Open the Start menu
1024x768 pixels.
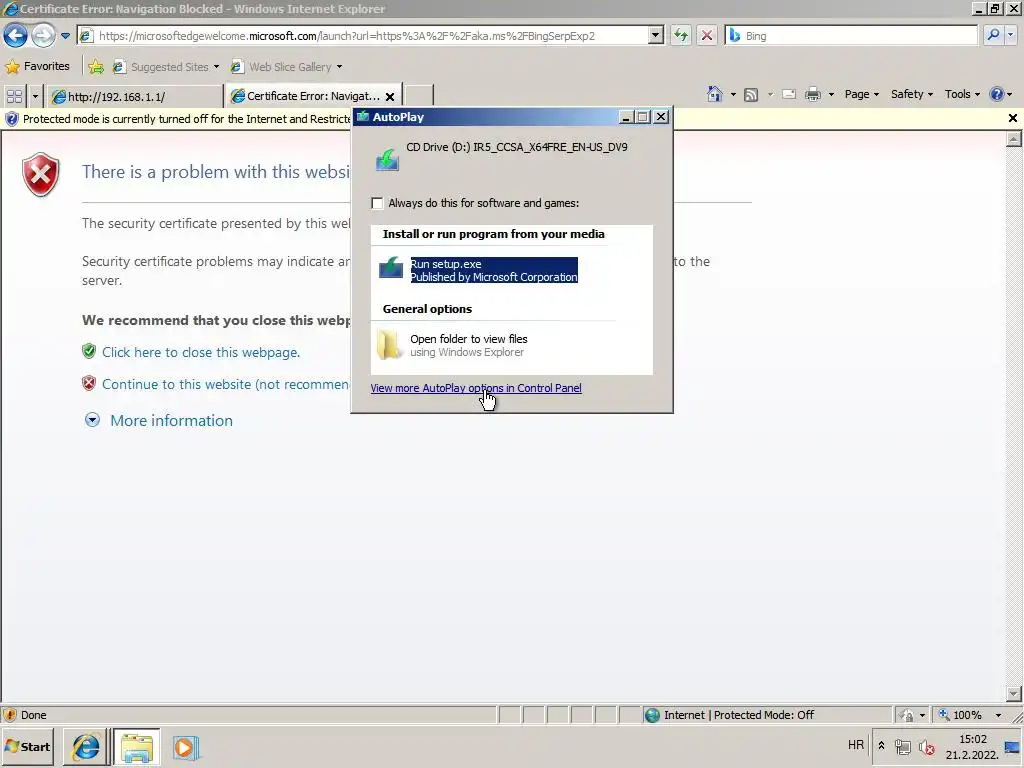click(x=28, y=746)
